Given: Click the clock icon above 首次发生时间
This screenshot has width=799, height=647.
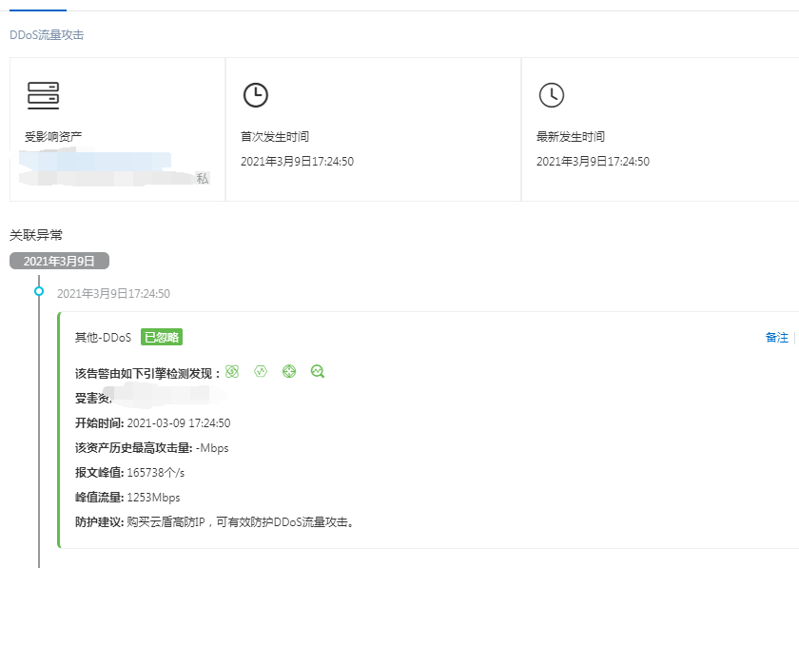Looking at the screenshot, I should pos(256,95).
